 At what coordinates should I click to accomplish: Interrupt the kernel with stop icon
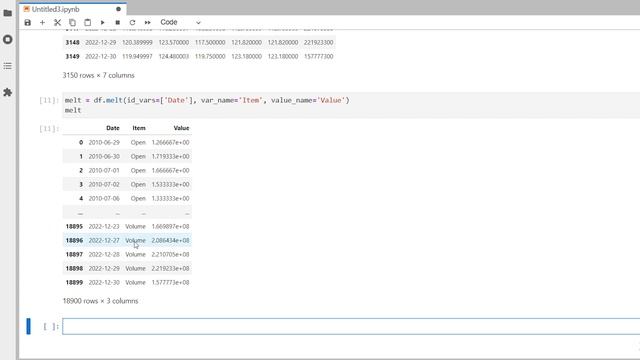click(x=118, y=22)
